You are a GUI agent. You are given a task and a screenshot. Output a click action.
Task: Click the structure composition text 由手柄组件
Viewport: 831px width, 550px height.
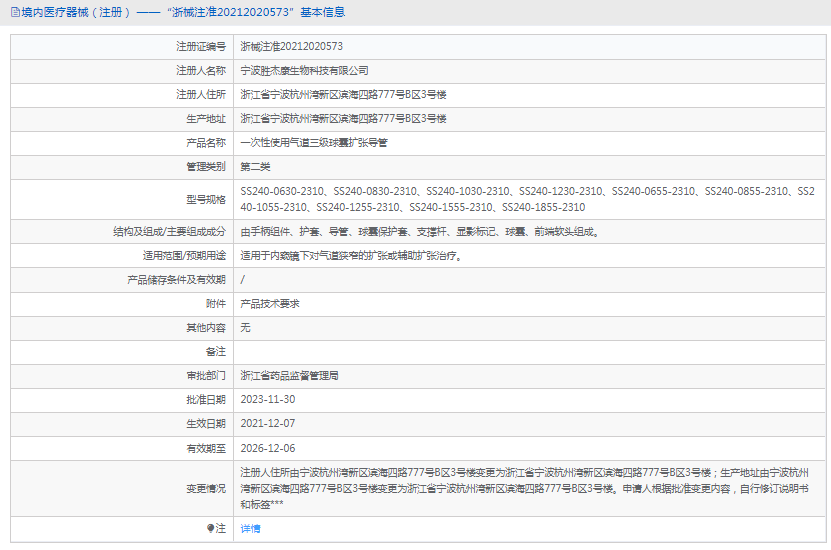pyautogui.click(x=419, y=232)
